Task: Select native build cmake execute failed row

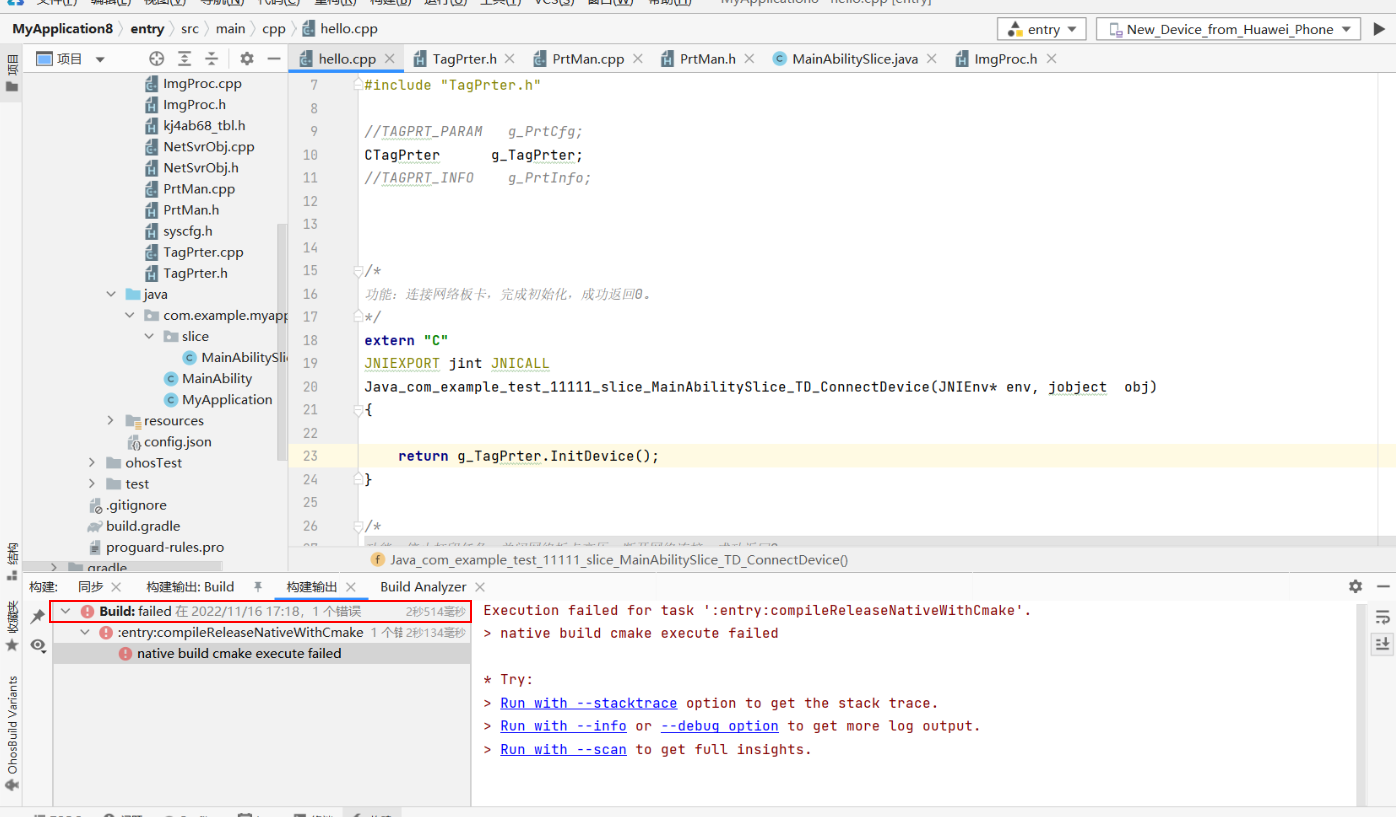Action: click(x=261, y=653)
